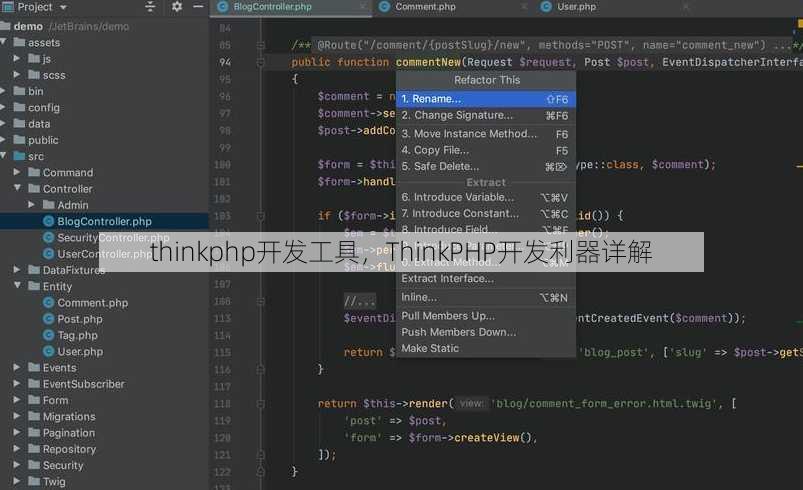
Task: Click the Twig folder icon
Action: [x=34, y=481]
